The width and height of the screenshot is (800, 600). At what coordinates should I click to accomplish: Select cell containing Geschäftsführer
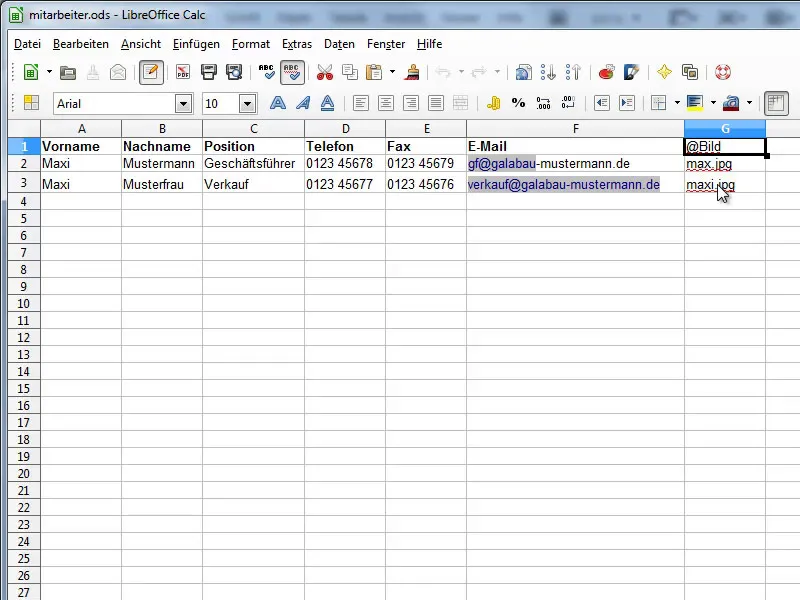coord(253,164)
